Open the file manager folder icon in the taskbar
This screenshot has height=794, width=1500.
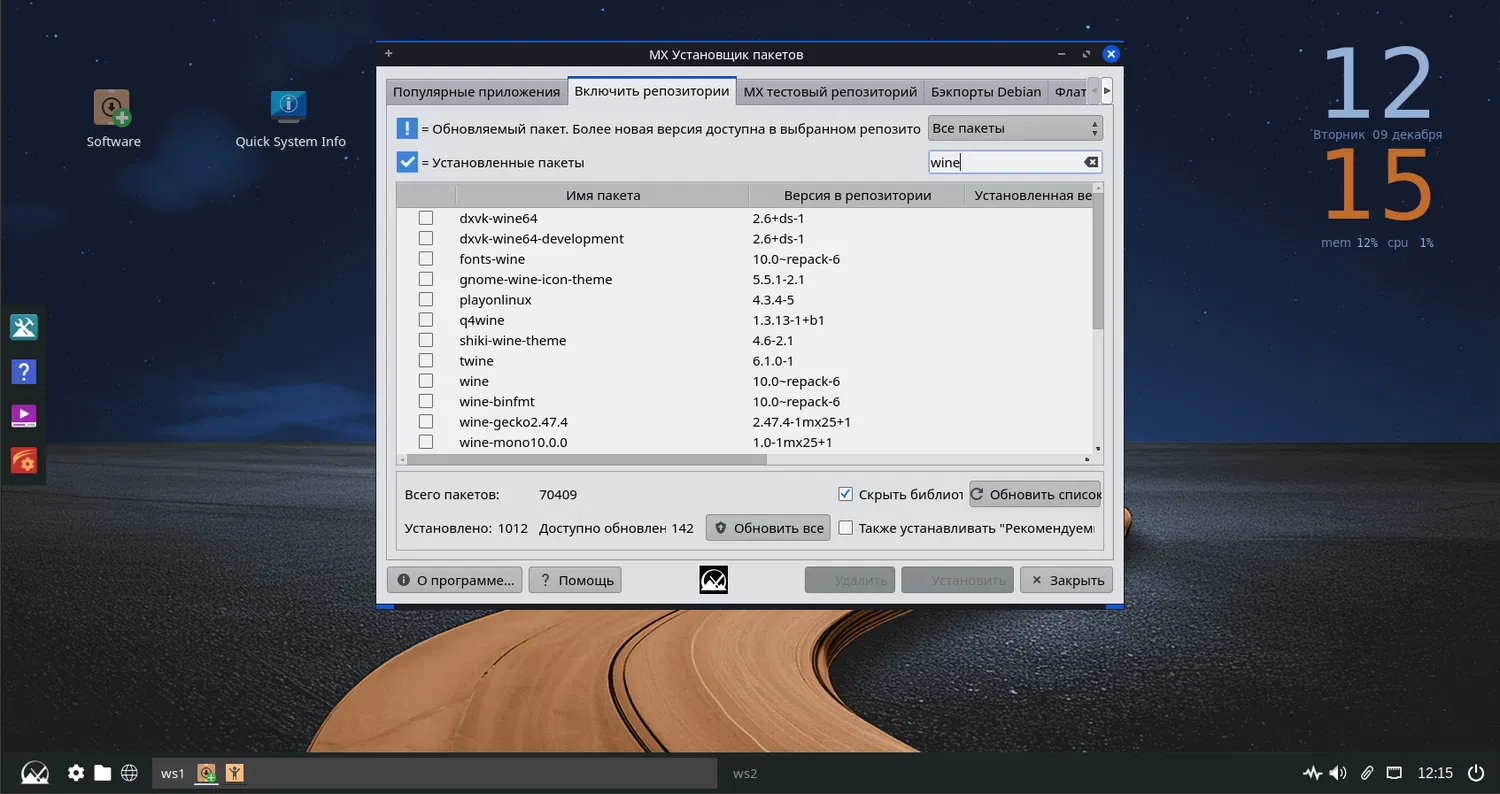(102, 773)
